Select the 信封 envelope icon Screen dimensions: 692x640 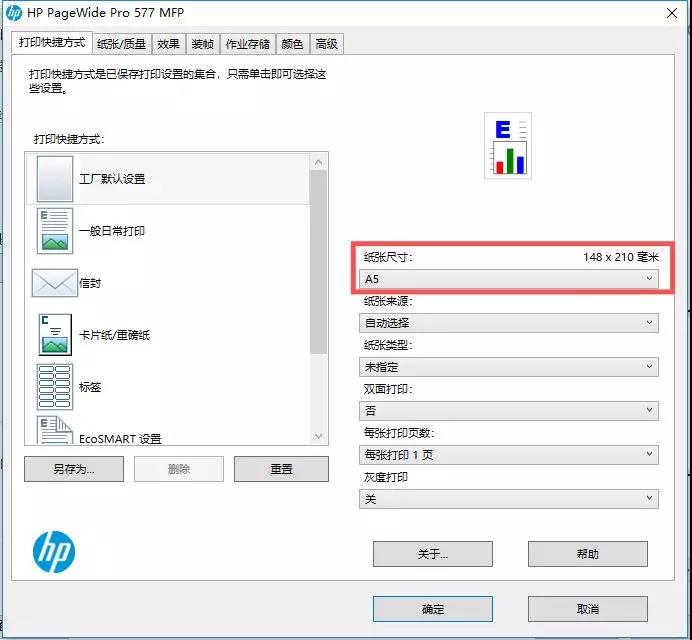coord(55,283)
